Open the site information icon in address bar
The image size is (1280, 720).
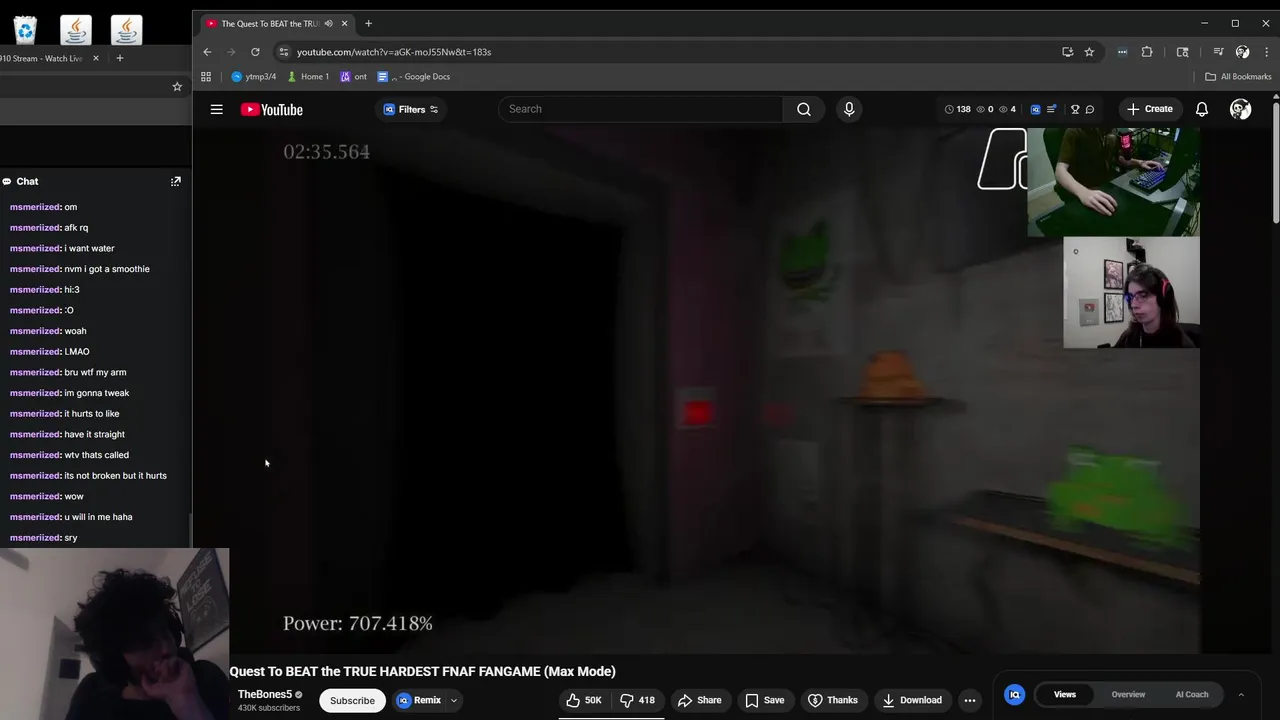[284, 52]
